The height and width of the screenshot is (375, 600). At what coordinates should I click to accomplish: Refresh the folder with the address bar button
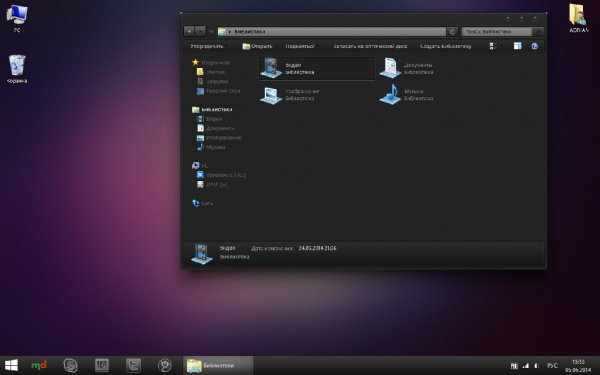pos(452,31)
